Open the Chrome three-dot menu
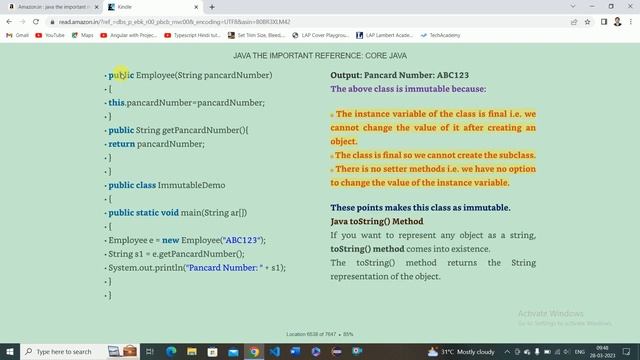 coord(631,22)
